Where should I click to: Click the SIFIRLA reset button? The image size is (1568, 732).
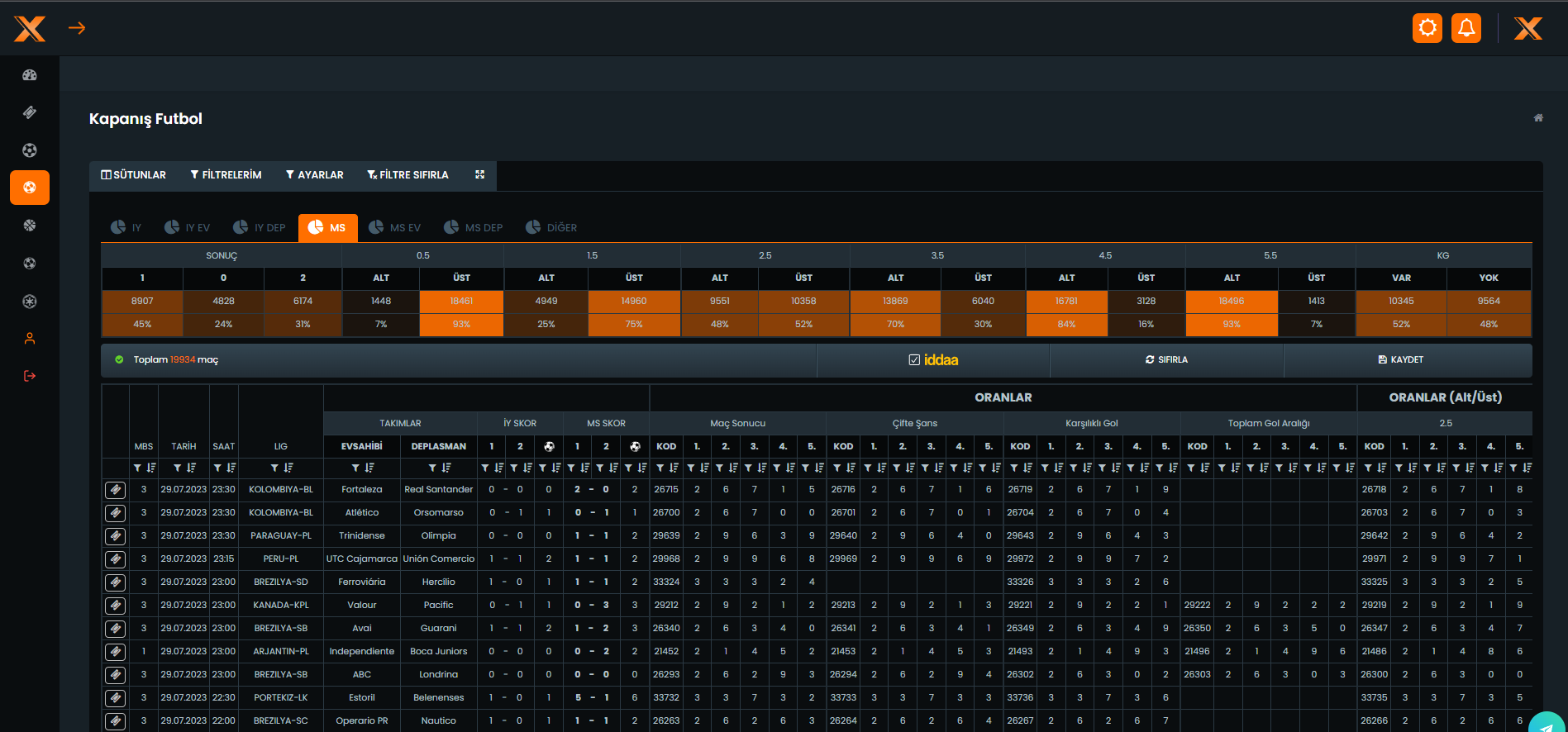pos(1166,360)
